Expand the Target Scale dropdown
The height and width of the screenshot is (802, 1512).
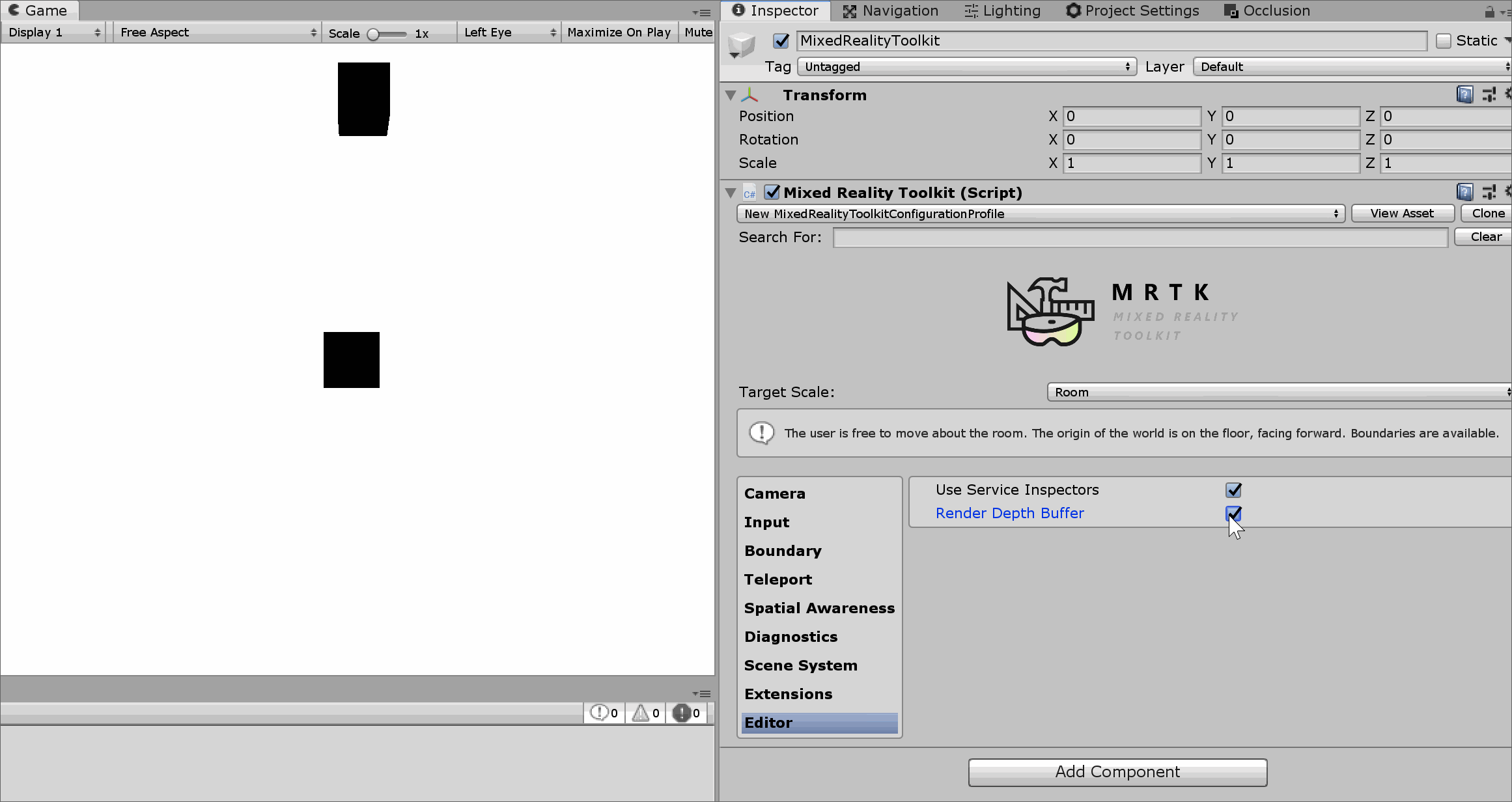pos(1280,392)
